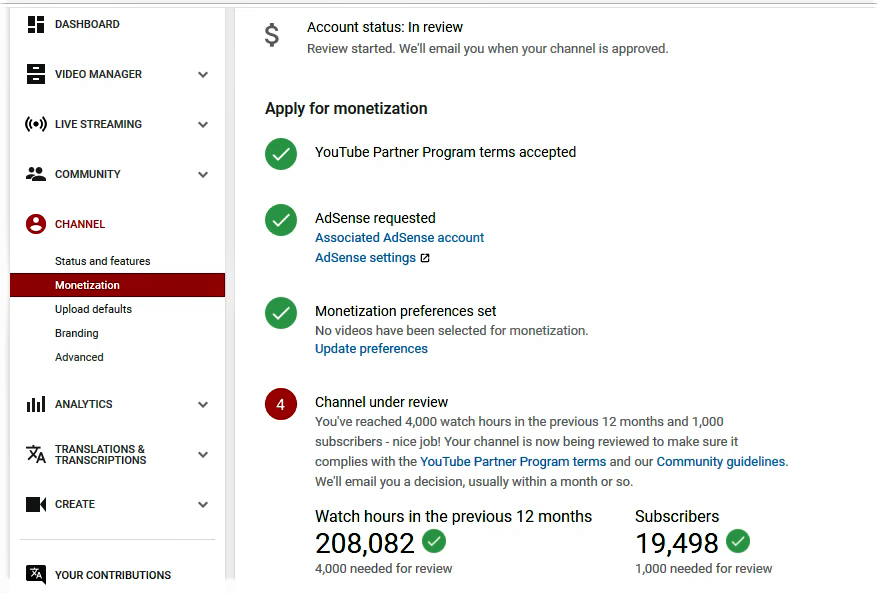The height and width of the screenshot is (593, 877).
Task: Click the Create camera icon
Action: 36,504
